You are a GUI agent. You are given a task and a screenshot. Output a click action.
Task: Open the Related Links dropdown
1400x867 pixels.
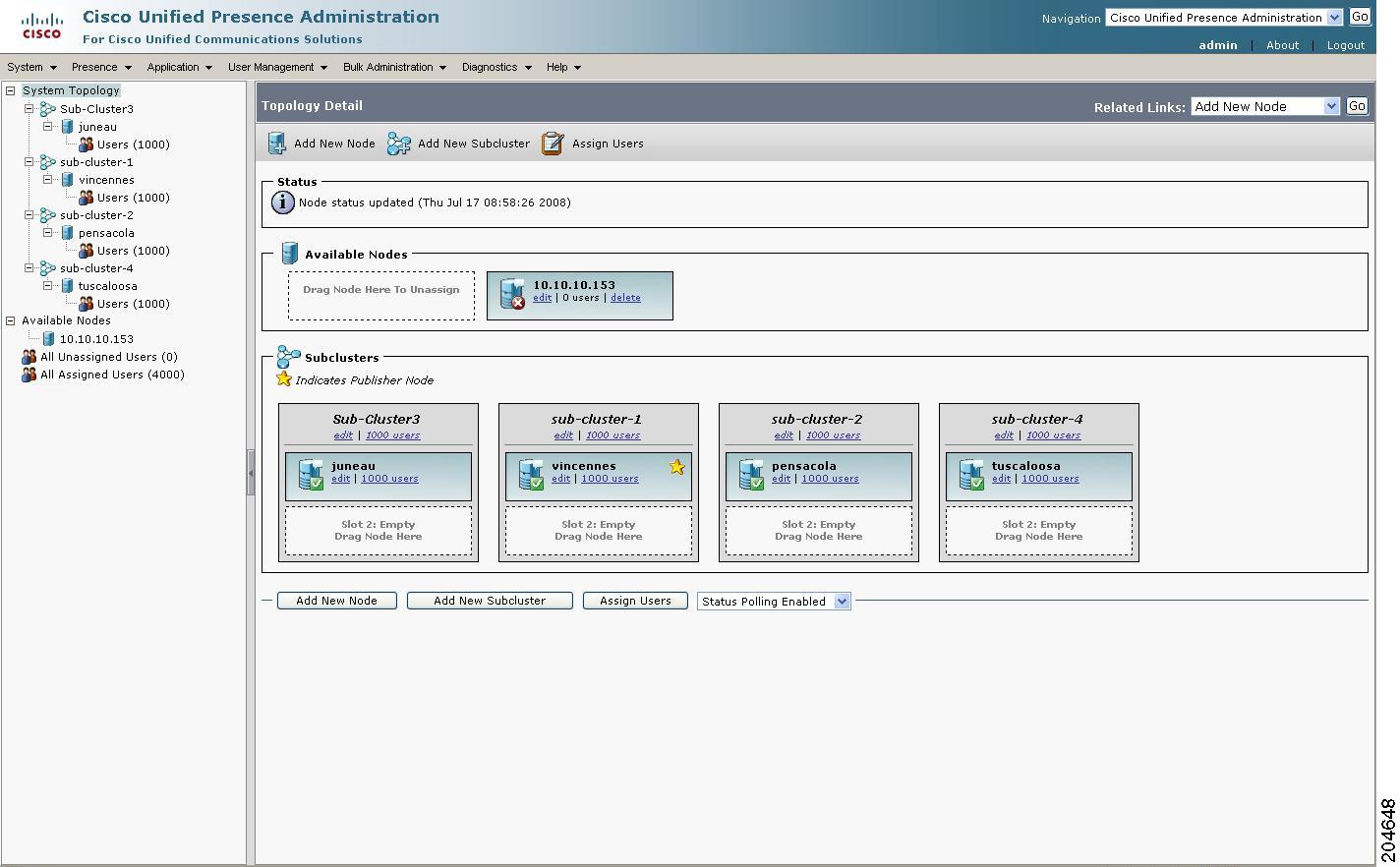click(1265, 106)
